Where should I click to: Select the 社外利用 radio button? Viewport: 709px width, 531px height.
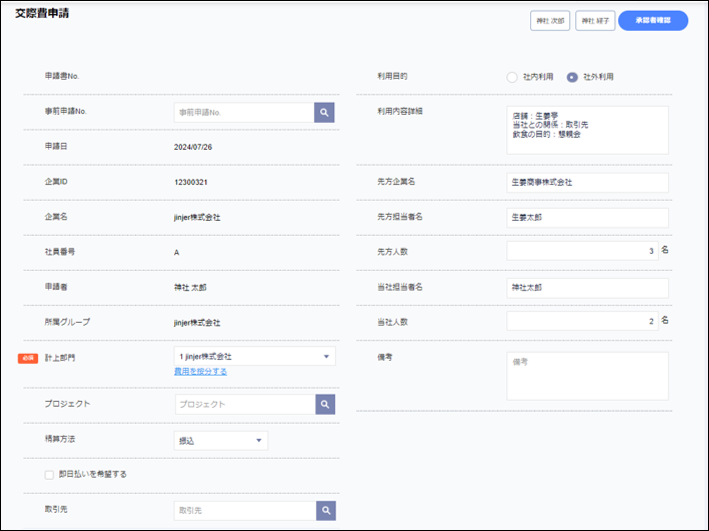click(x=572, y=77)
